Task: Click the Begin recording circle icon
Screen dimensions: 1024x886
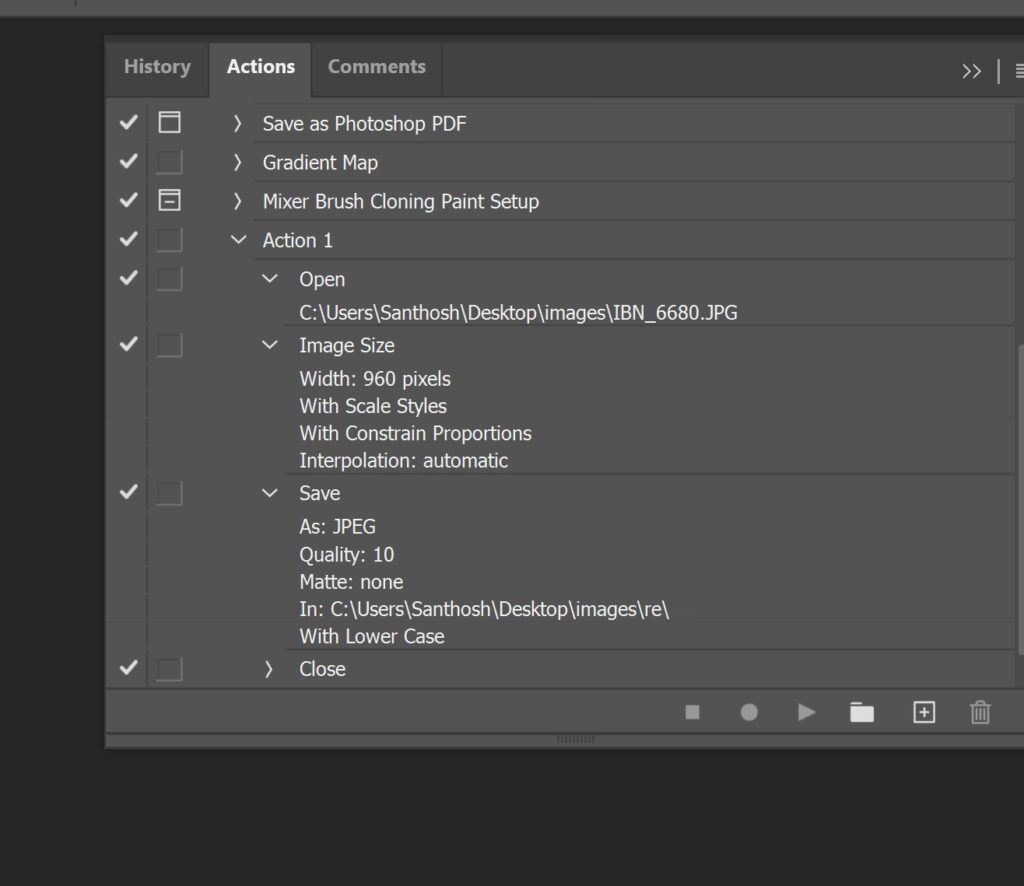Action: point(749,712)
